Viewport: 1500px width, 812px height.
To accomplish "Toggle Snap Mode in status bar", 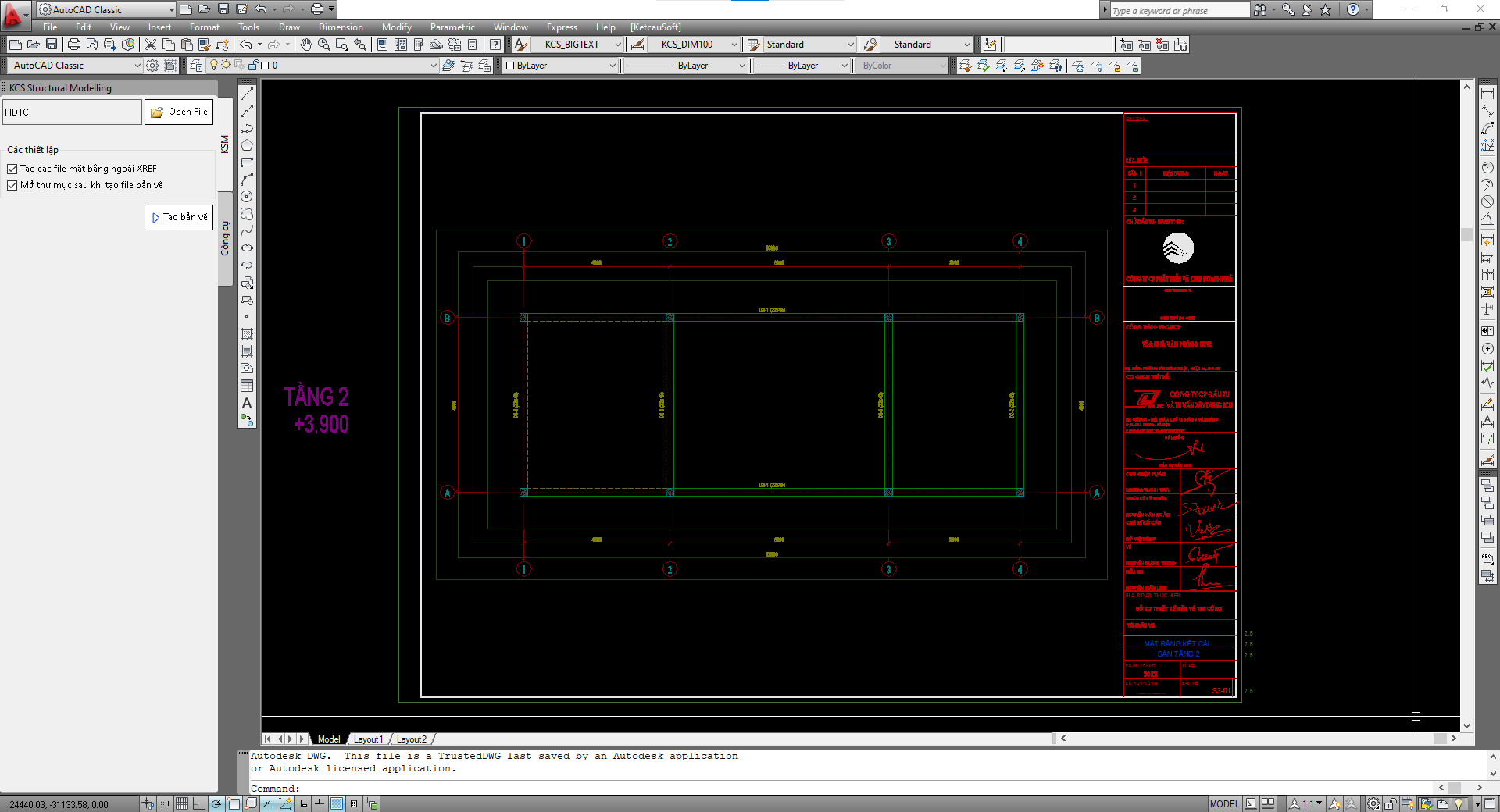I will click(x=165, y=803).
